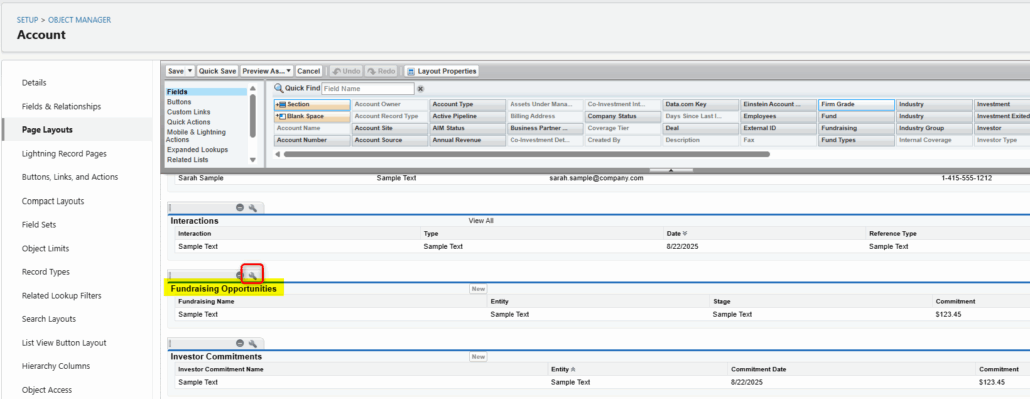Image resolution: width=1030 pixels, height=399 pixels.
Task: Open Search Layouts in sidebar
Action: click(x=49, y=319)
